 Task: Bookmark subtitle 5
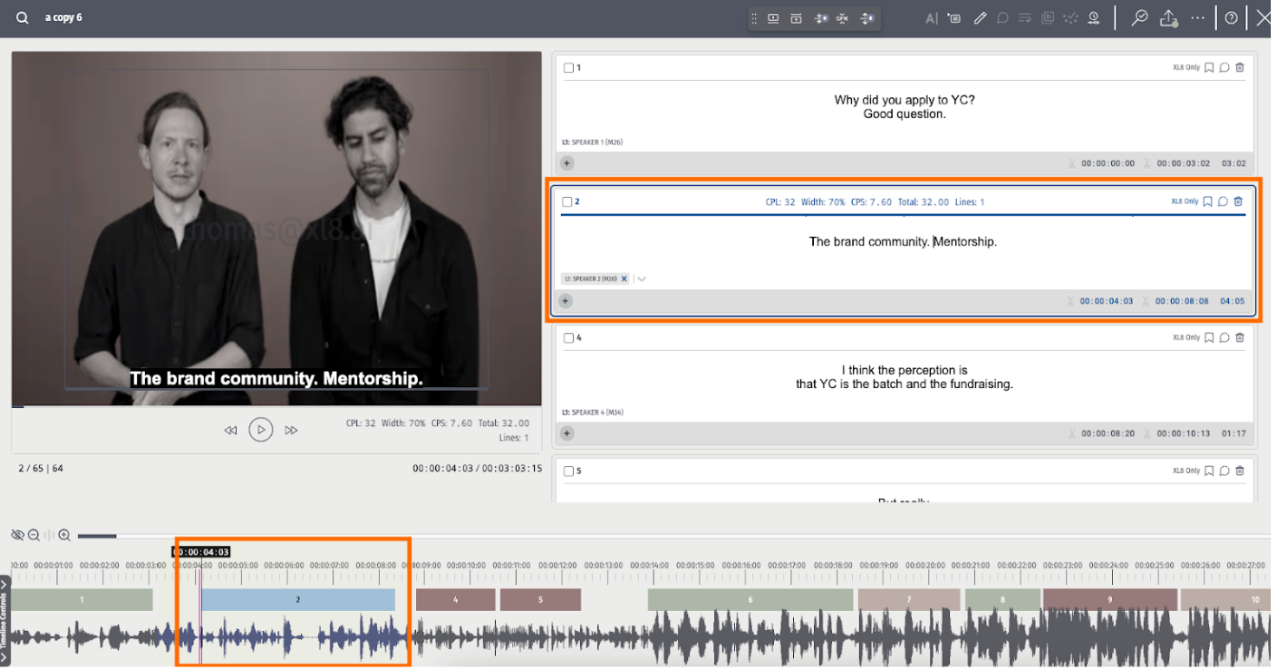point(1209,471)
